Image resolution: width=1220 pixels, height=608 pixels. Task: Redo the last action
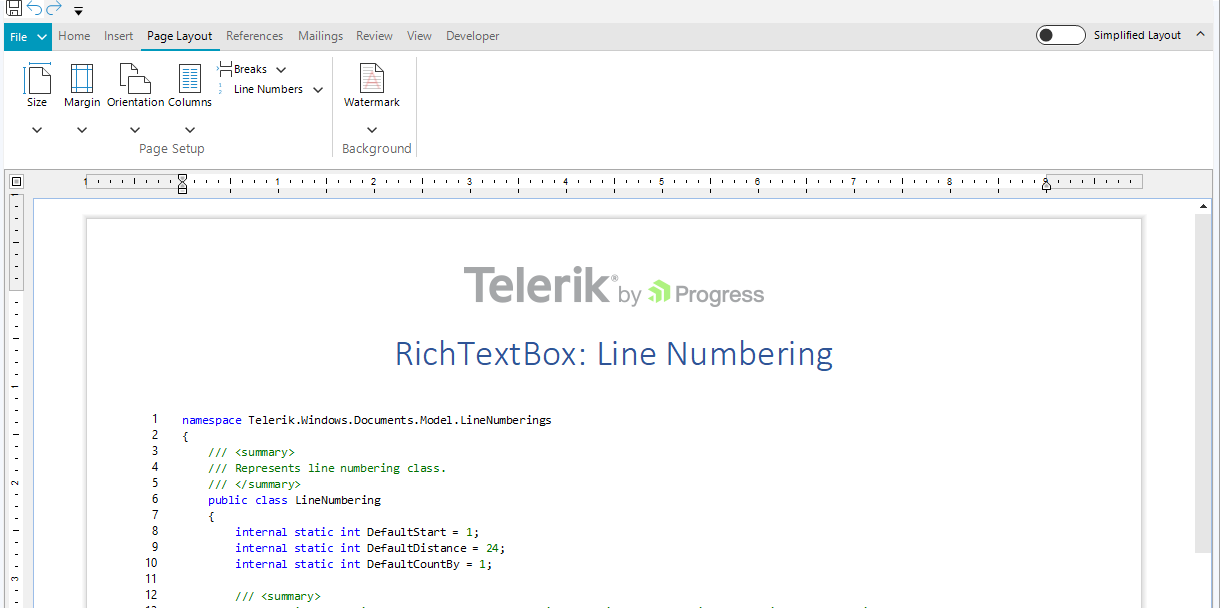[52, 9]
